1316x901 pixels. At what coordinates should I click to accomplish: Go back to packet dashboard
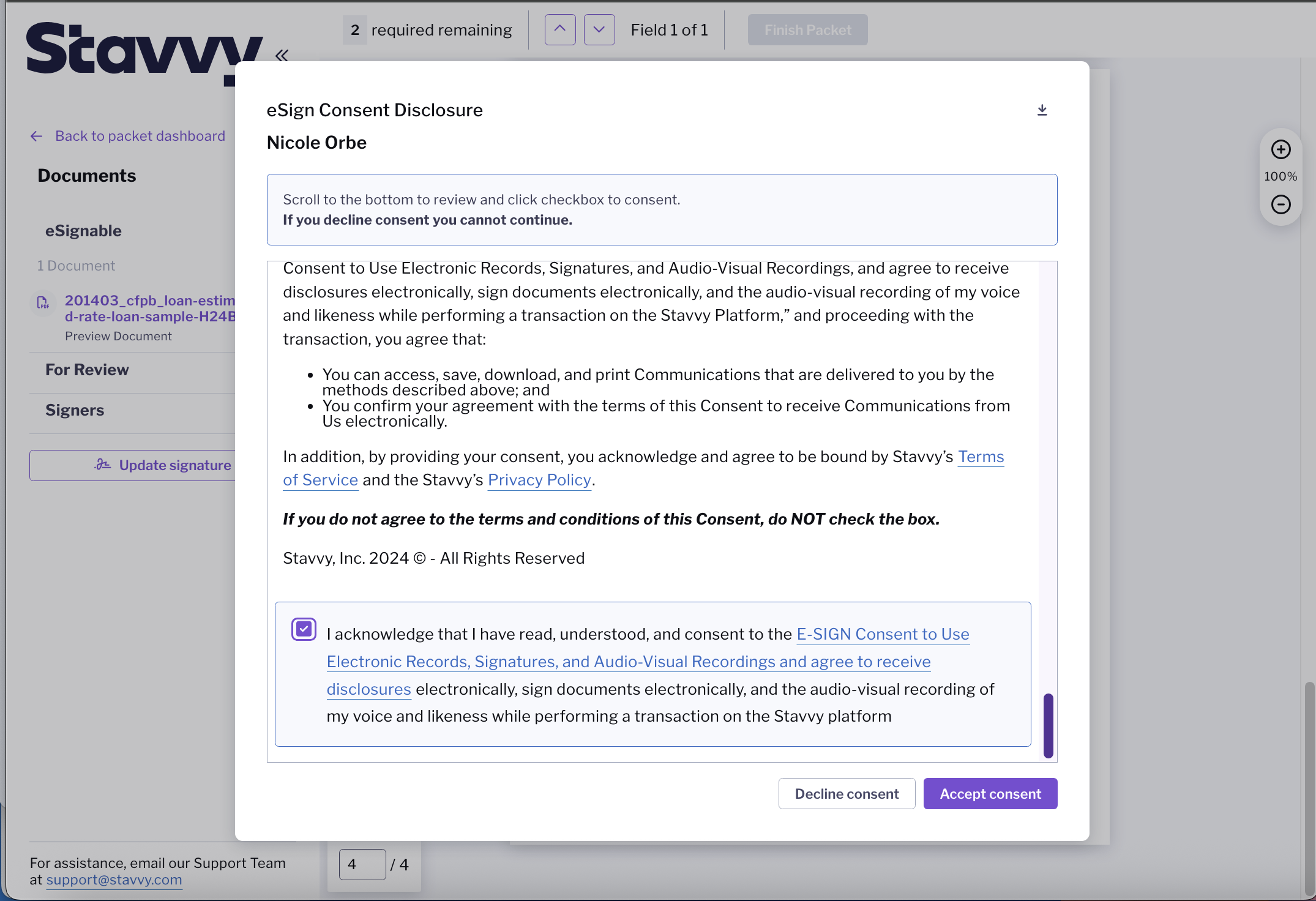pyautogui.click(x=128, y=136)
